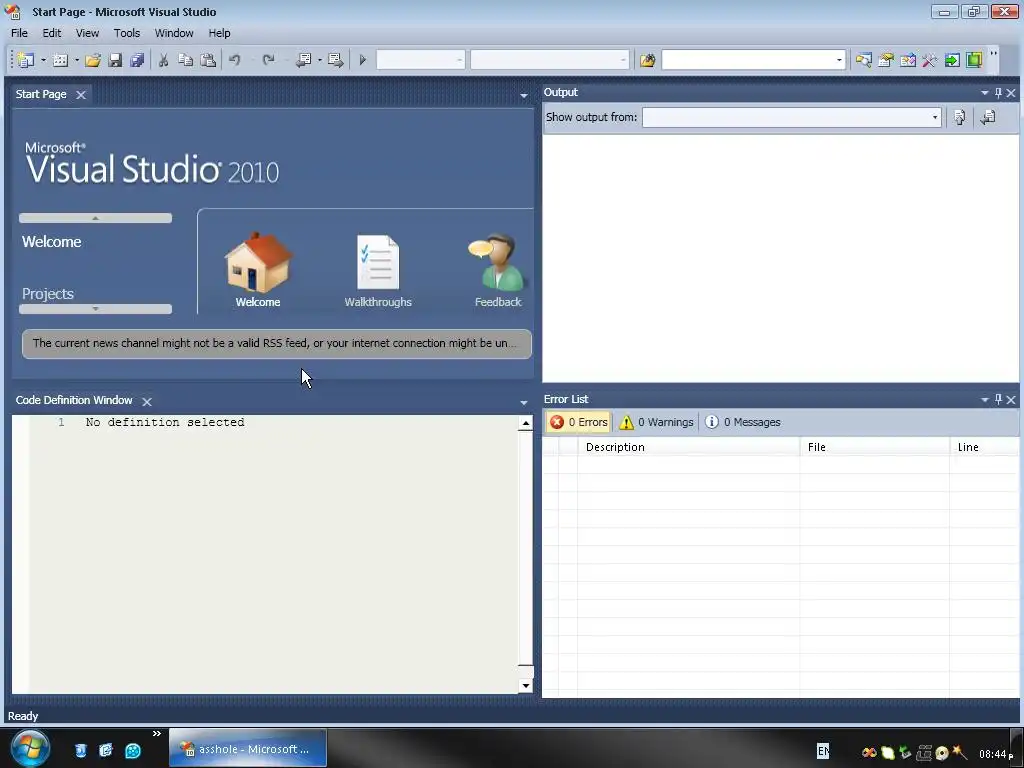Screen dimensions: 1024x768
Task: Open Error List window position menu arrow
Action: (x=984, y=399)
